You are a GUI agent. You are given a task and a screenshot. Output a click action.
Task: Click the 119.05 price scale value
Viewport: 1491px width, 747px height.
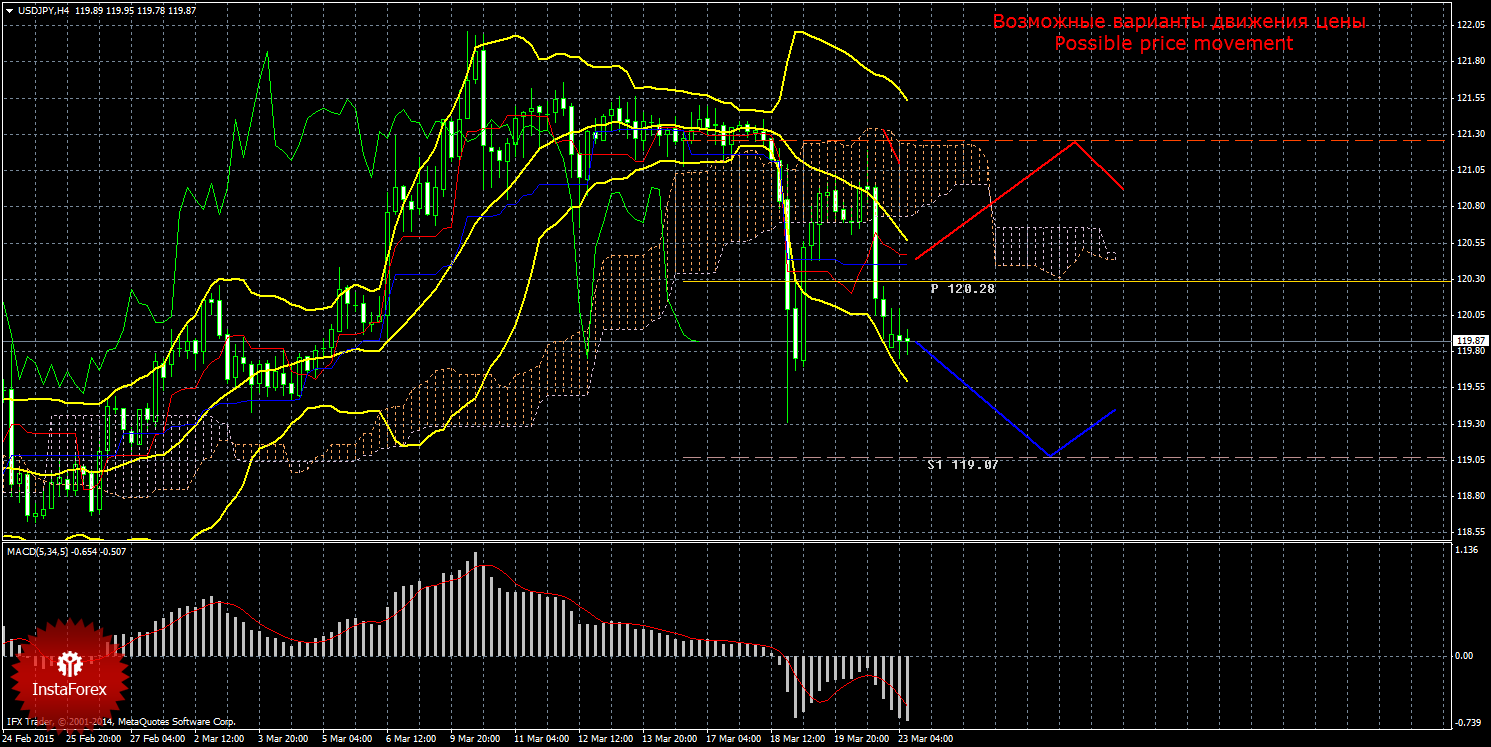coord(1469,460)
